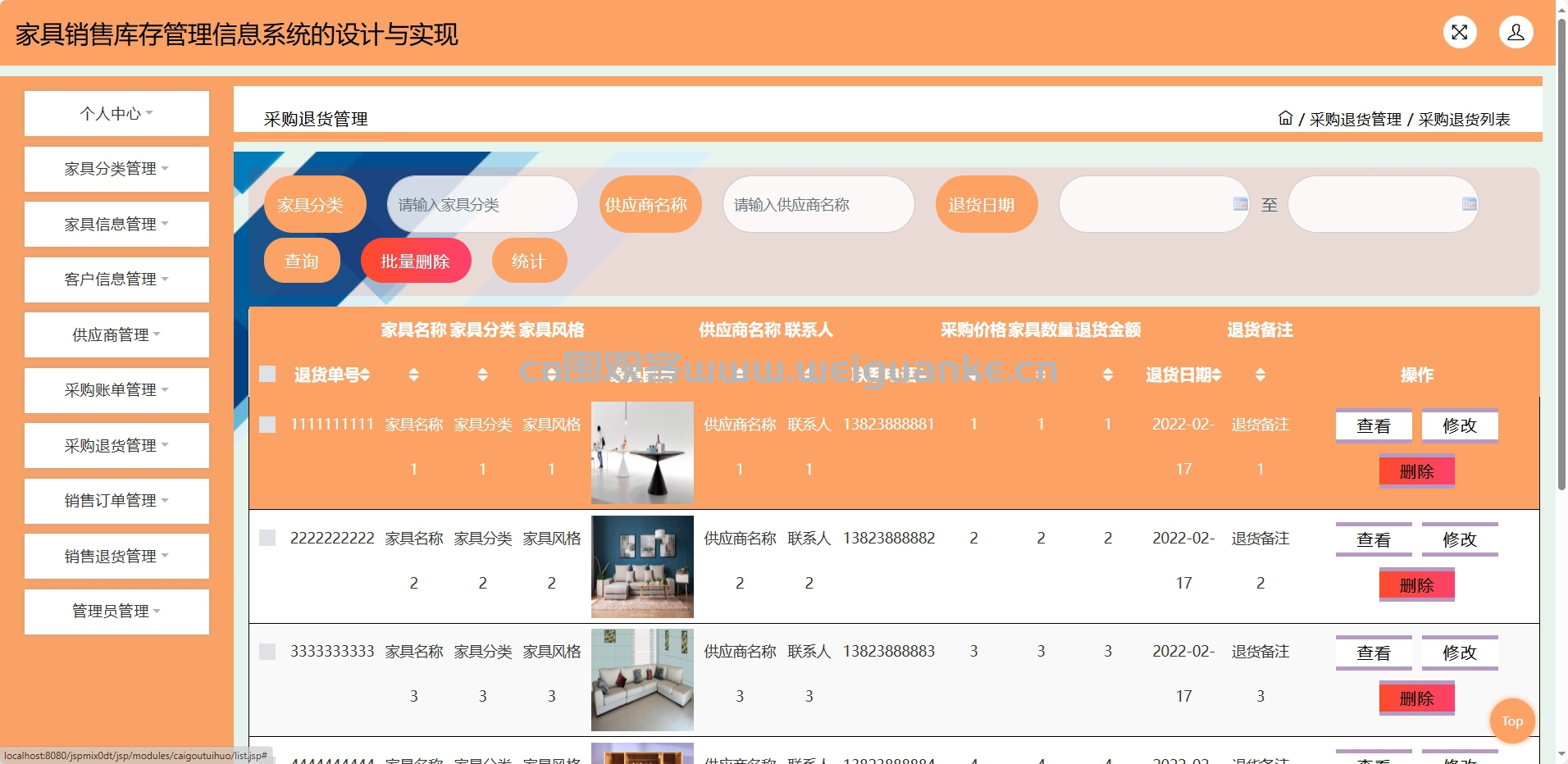1568x764 pixels.
Task: Delete row 2222222222
Action: (x=1416, y=585)
